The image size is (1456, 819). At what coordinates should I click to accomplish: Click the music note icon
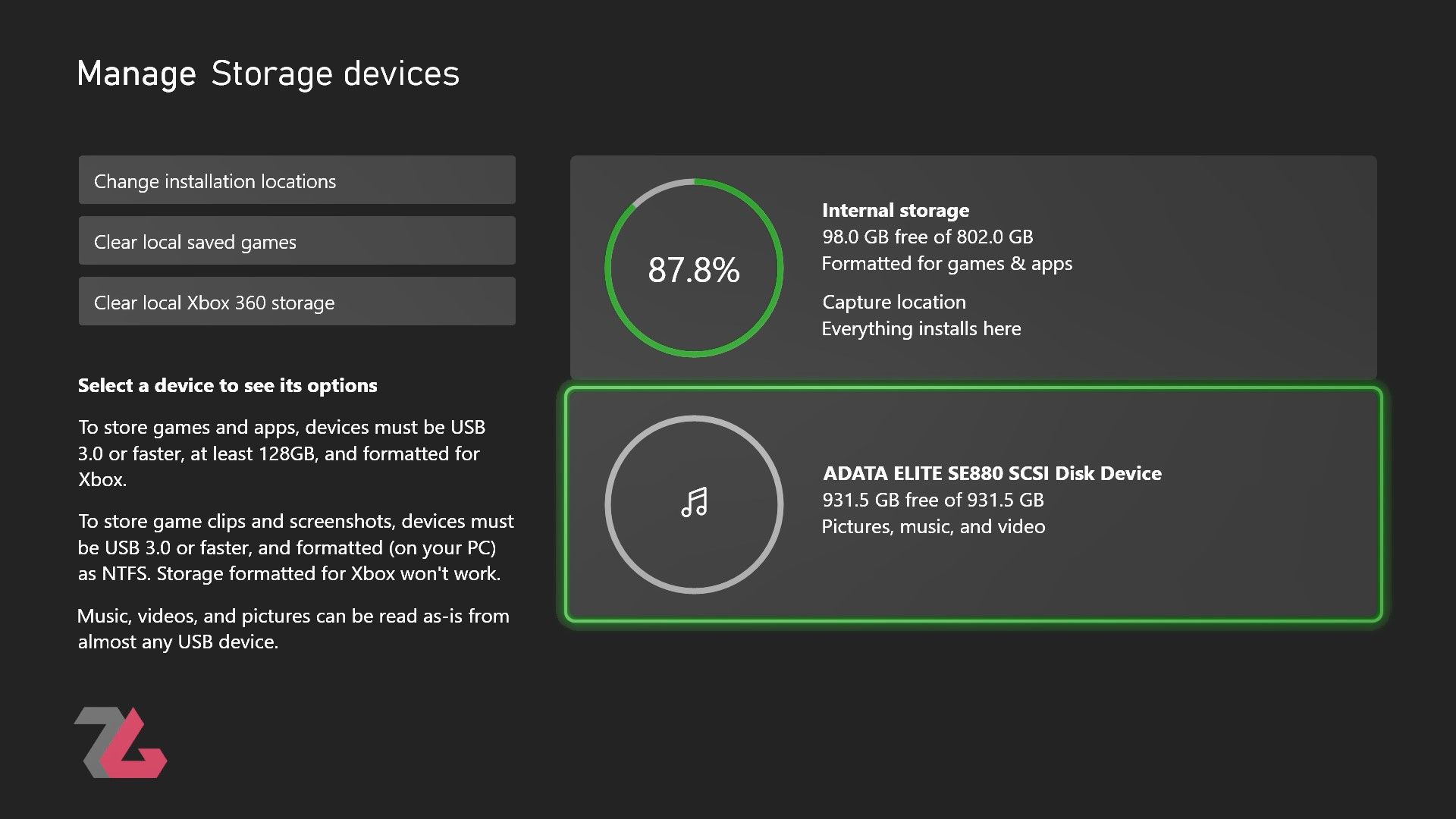tap(694, 502)
